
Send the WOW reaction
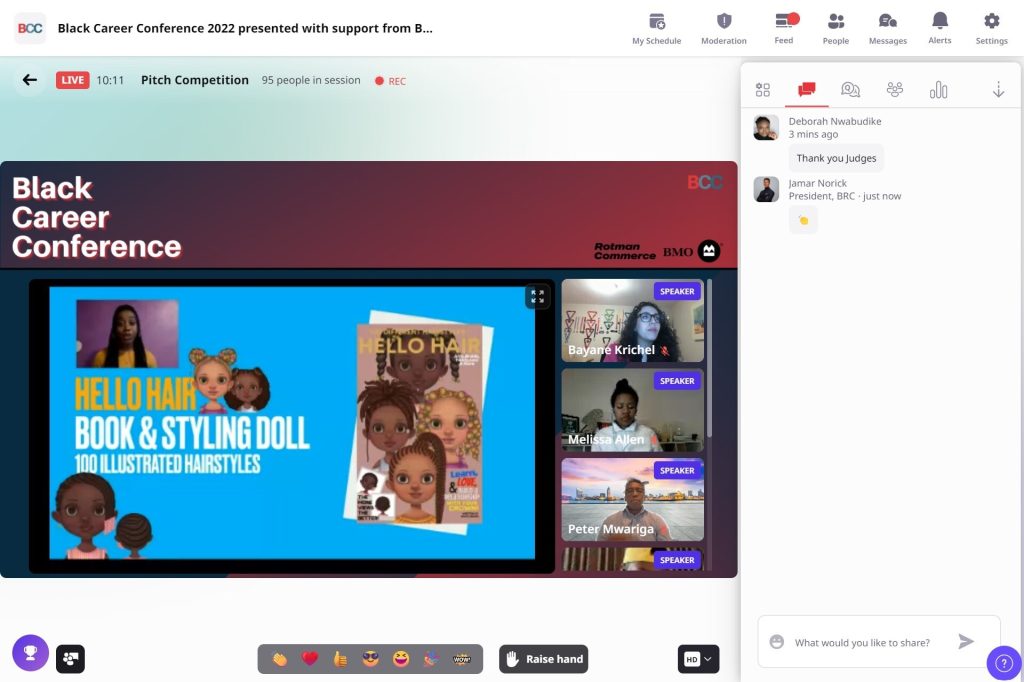pyautogui.click(x=462, y=658)
